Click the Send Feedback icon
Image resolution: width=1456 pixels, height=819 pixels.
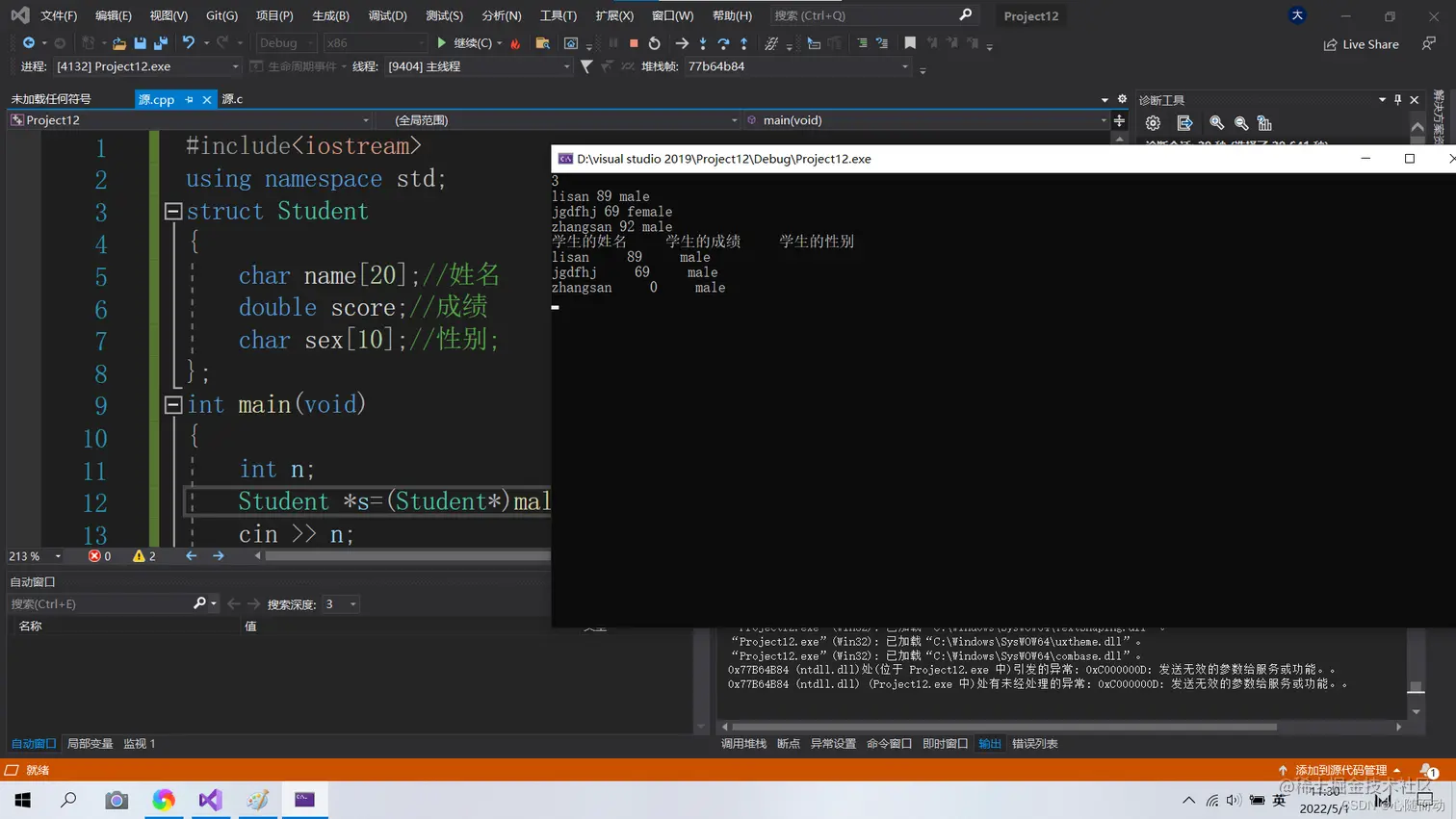click(1429, 43)
